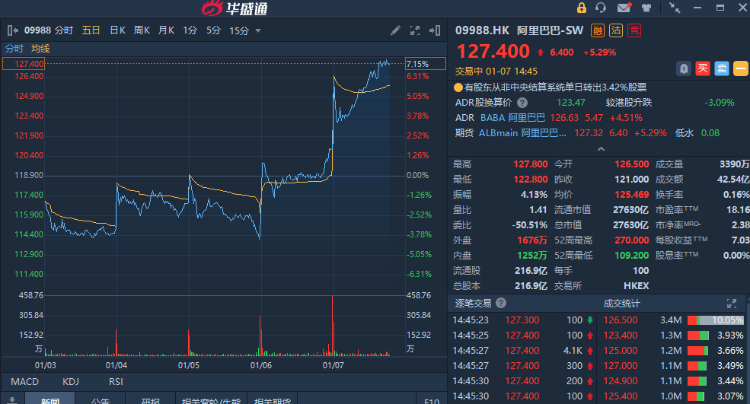
Task: Remove stock from watchlist with minus button
Action: pos(739,68)
